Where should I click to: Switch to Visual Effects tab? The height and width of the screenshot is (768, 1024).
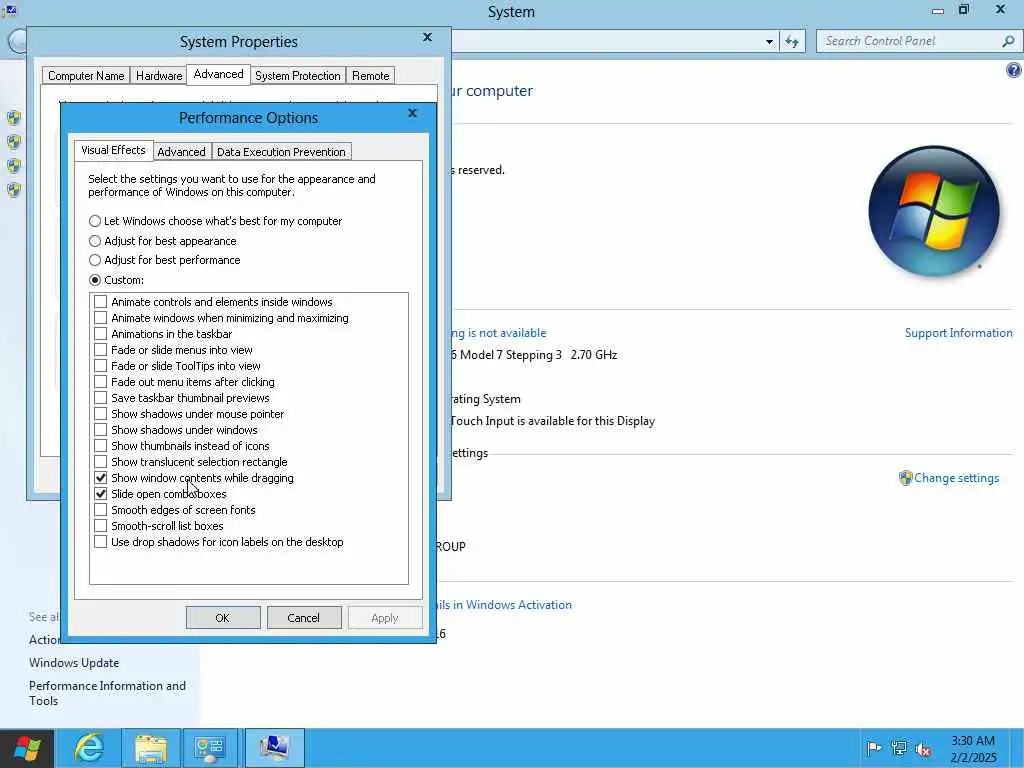113,150
